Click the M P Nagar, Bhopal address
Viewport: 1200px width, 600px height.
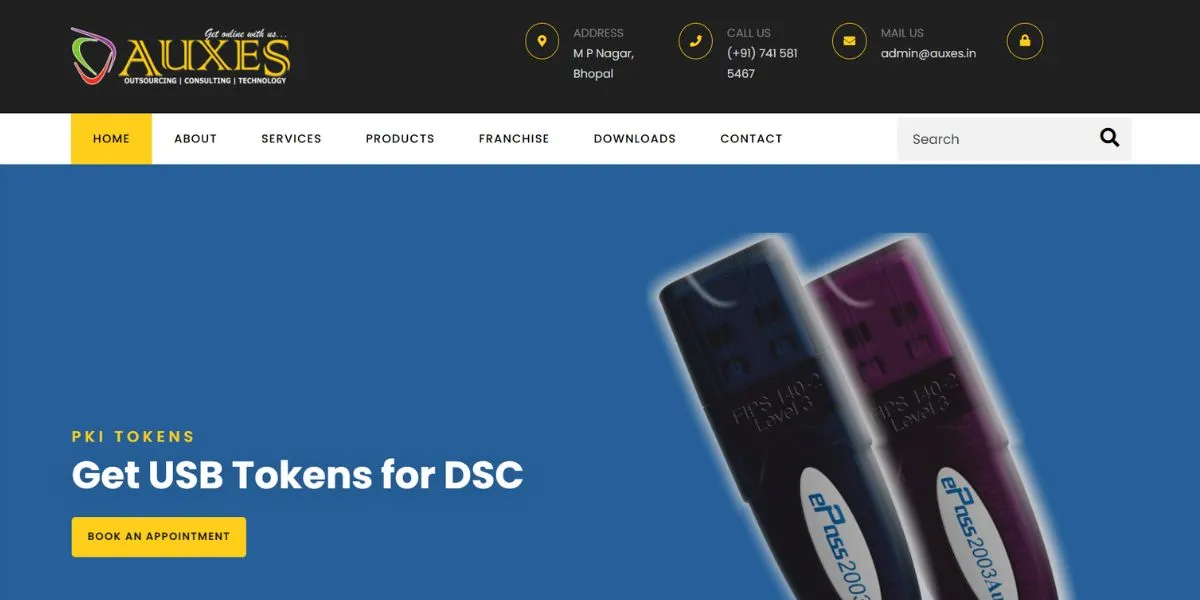tap(603, 63)
